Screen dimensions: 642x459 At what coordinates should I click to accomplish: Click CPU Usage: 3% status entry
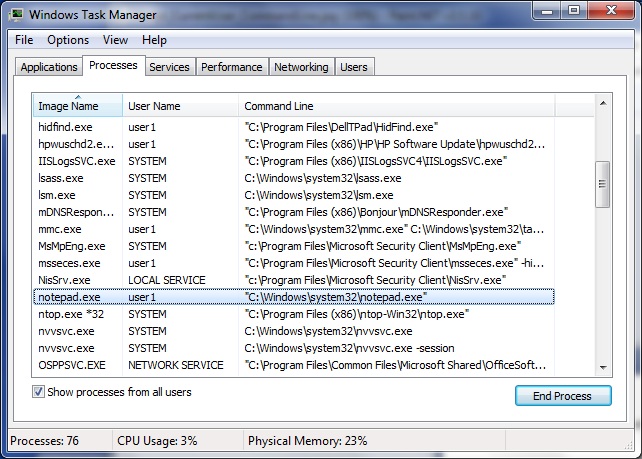[x=157, y=441]
